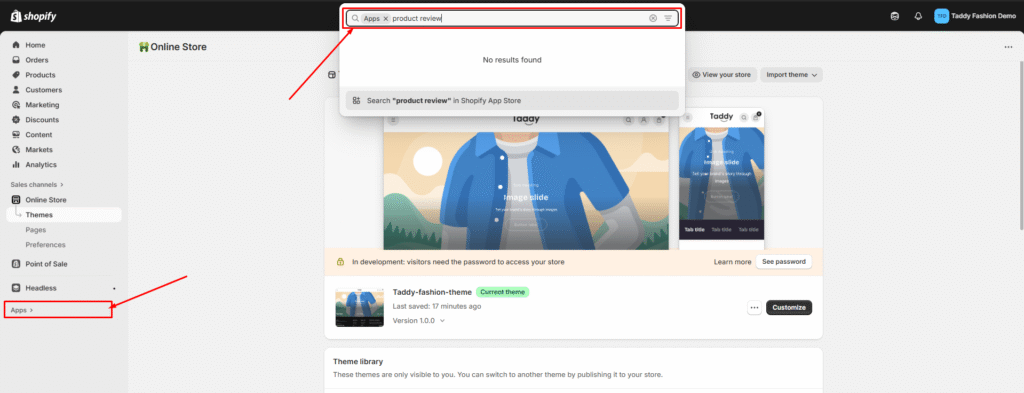Click the Online Store icon in sidebar
This screenshot has width=1024, height=393.
16,200
